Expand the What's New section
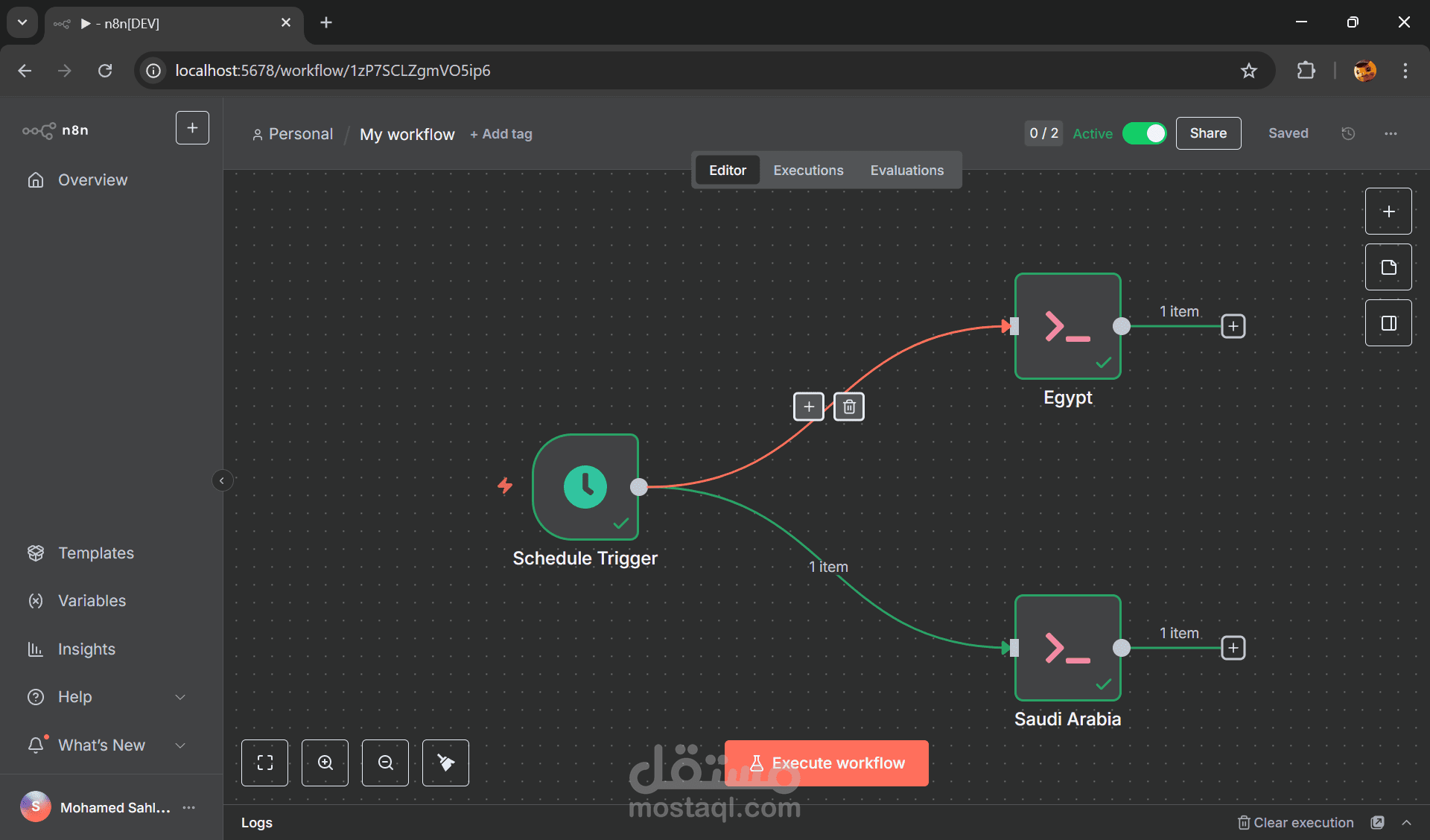The width and height of the screenshot is (1430, 840). (180, 745)
